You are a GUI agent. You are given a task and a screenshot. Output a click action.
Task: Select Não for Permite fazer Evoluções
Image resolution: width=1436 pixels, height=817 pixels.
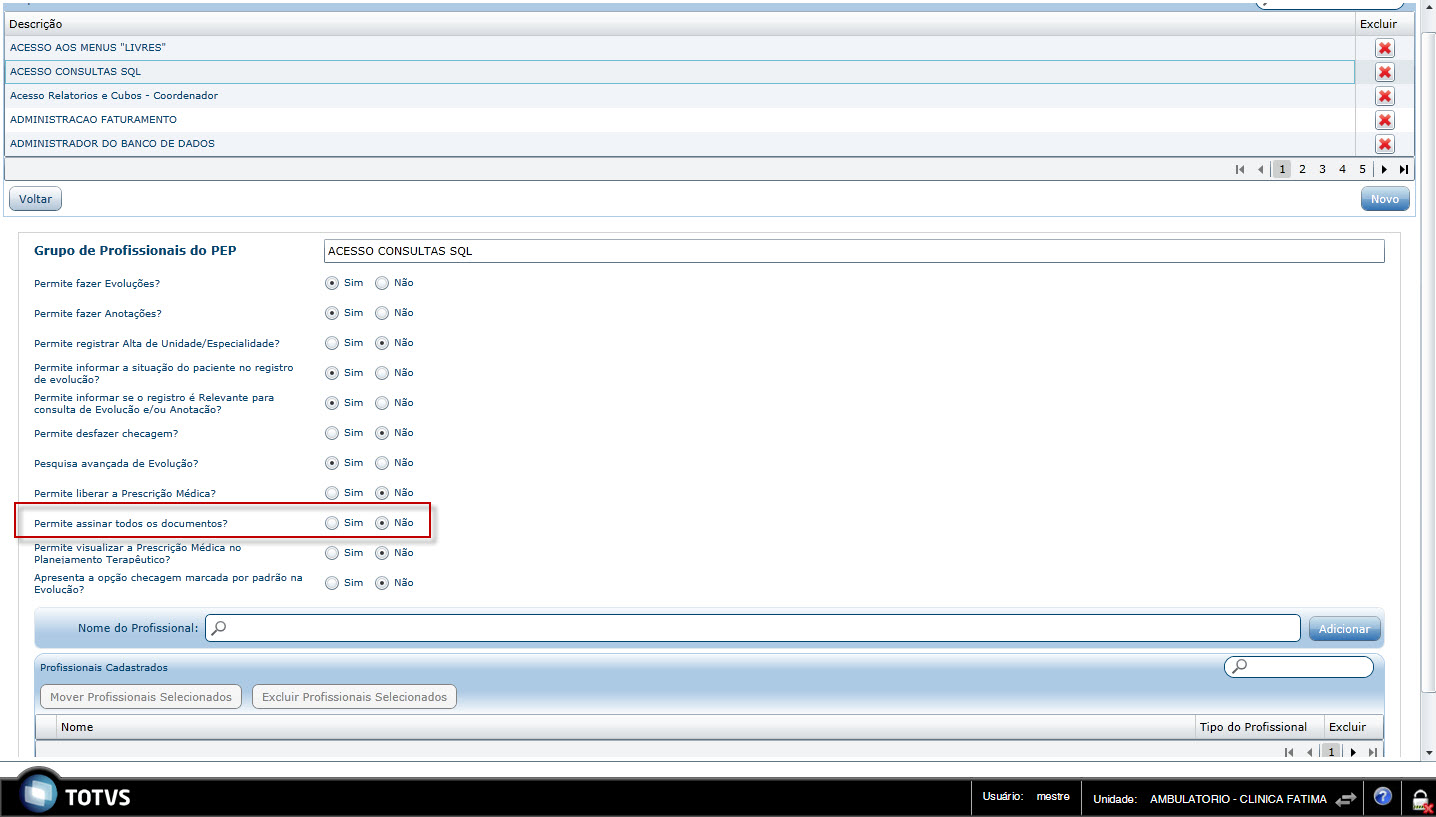click(x=382, y=283)
